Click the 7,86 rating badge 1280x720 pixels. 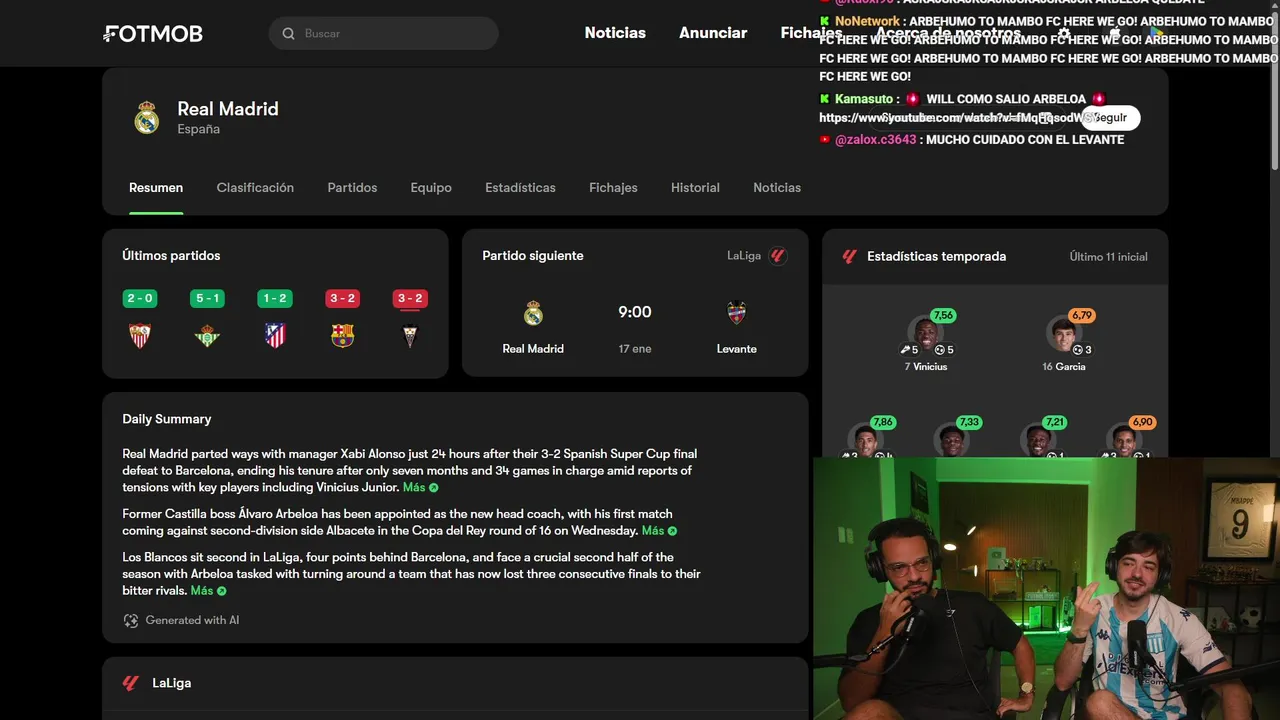click(882, 422)
